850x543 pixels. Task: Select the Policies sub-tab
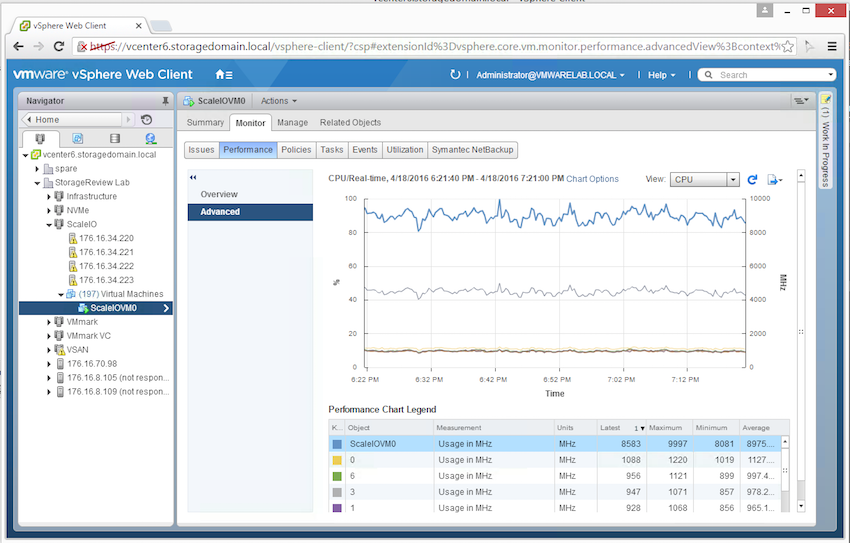pyautogui.click(x=296, y=150)
